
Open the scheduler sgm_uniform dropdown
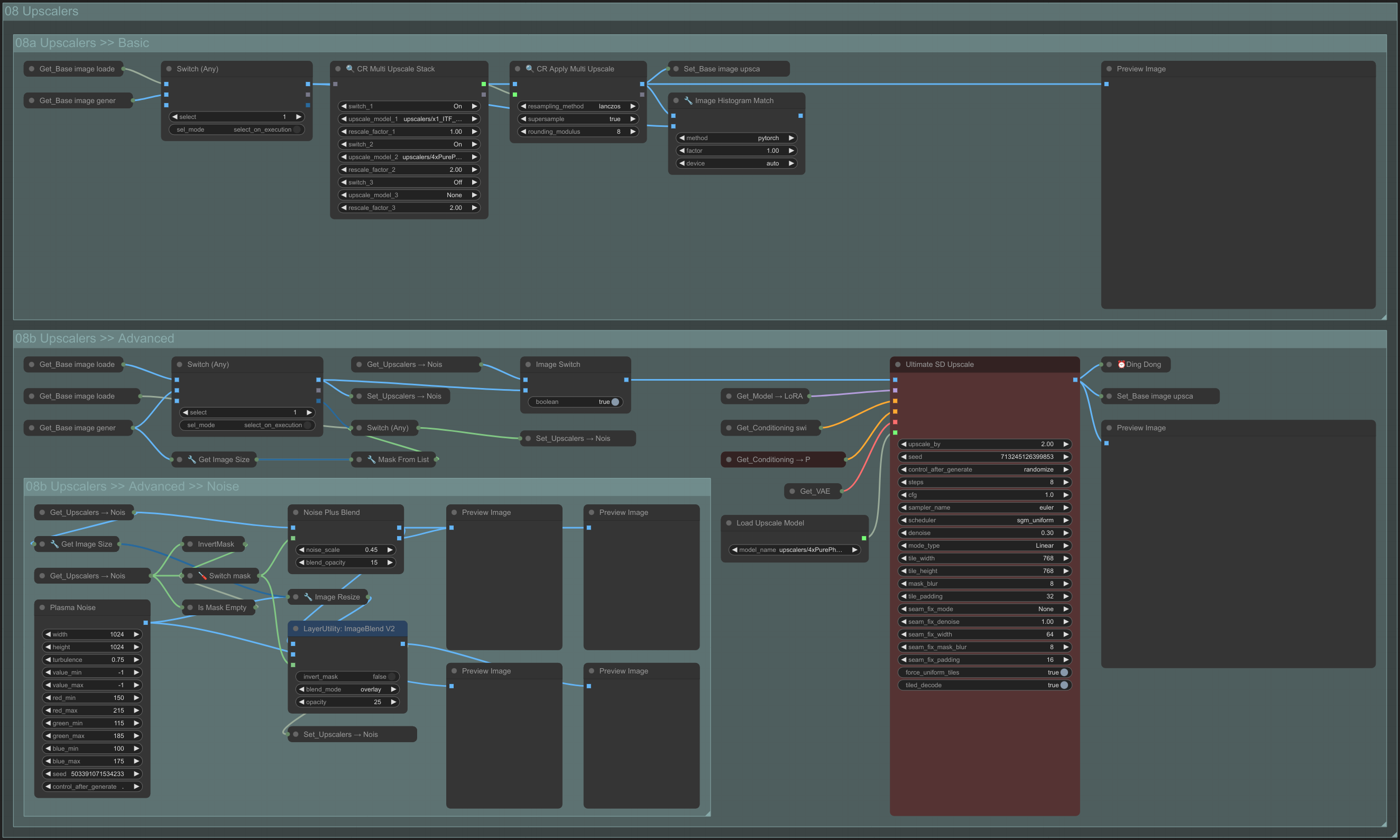coord(984,520)
